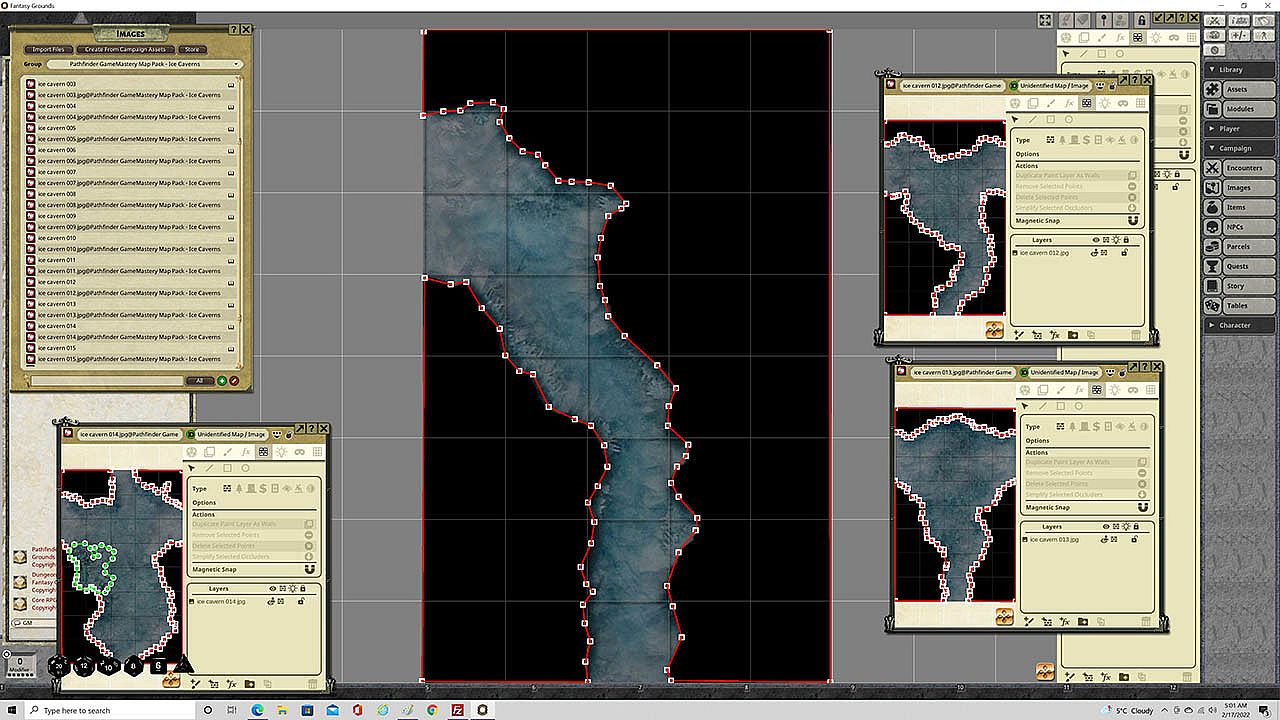This screenshot has width=1280, height=720.
Task: Toggle Magnetic Snap in ice cavern 012 window
Action: 1132,221
